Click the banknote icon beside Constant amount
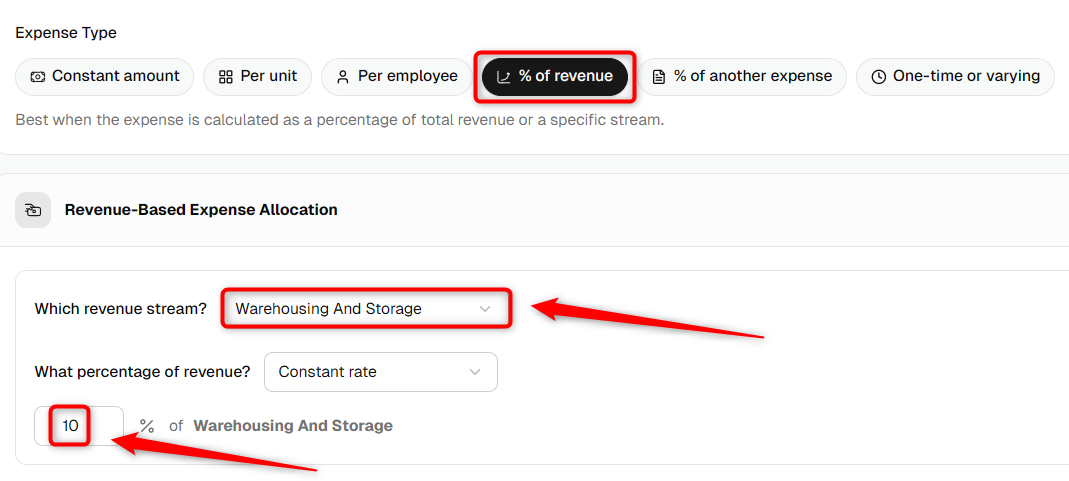Screen dimensions: 1069x481 [37, 76]
